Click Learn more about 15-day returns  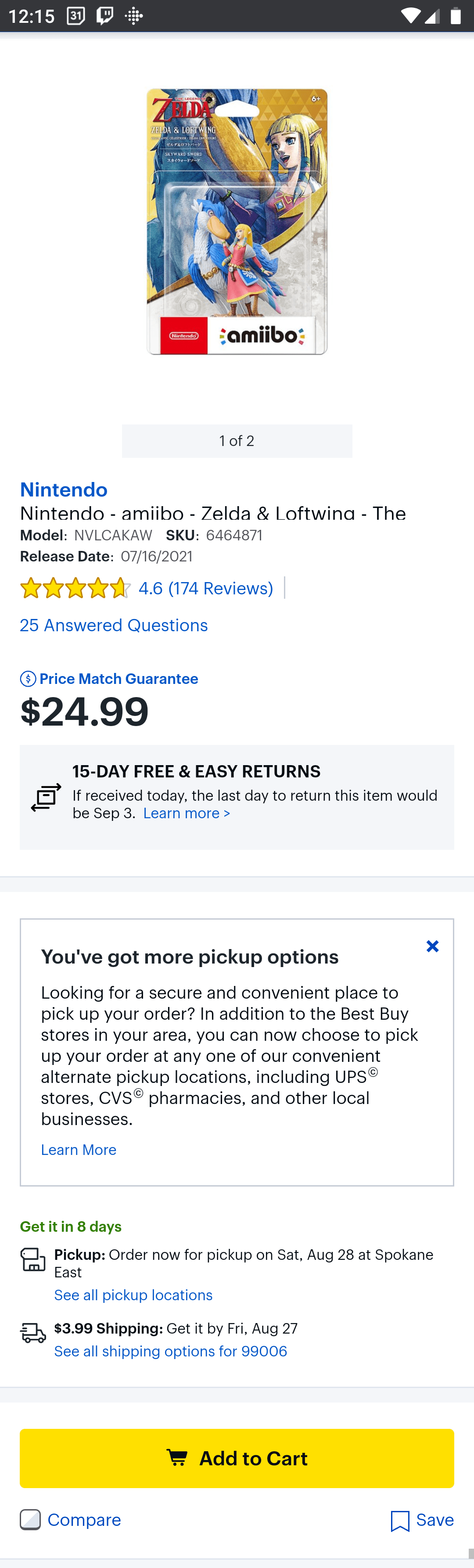coord(186,813)
